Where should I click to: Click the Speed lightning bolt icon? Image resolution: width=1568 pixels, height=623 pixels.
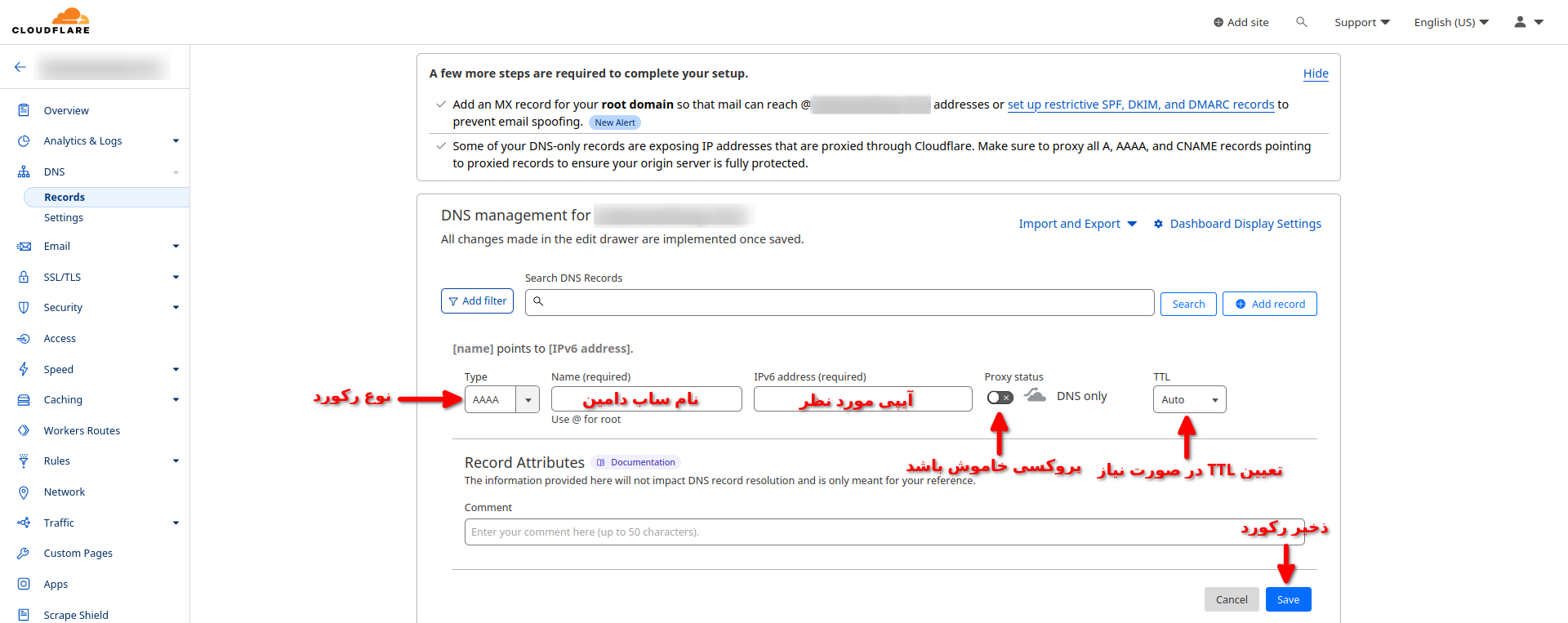click(24, 370)
